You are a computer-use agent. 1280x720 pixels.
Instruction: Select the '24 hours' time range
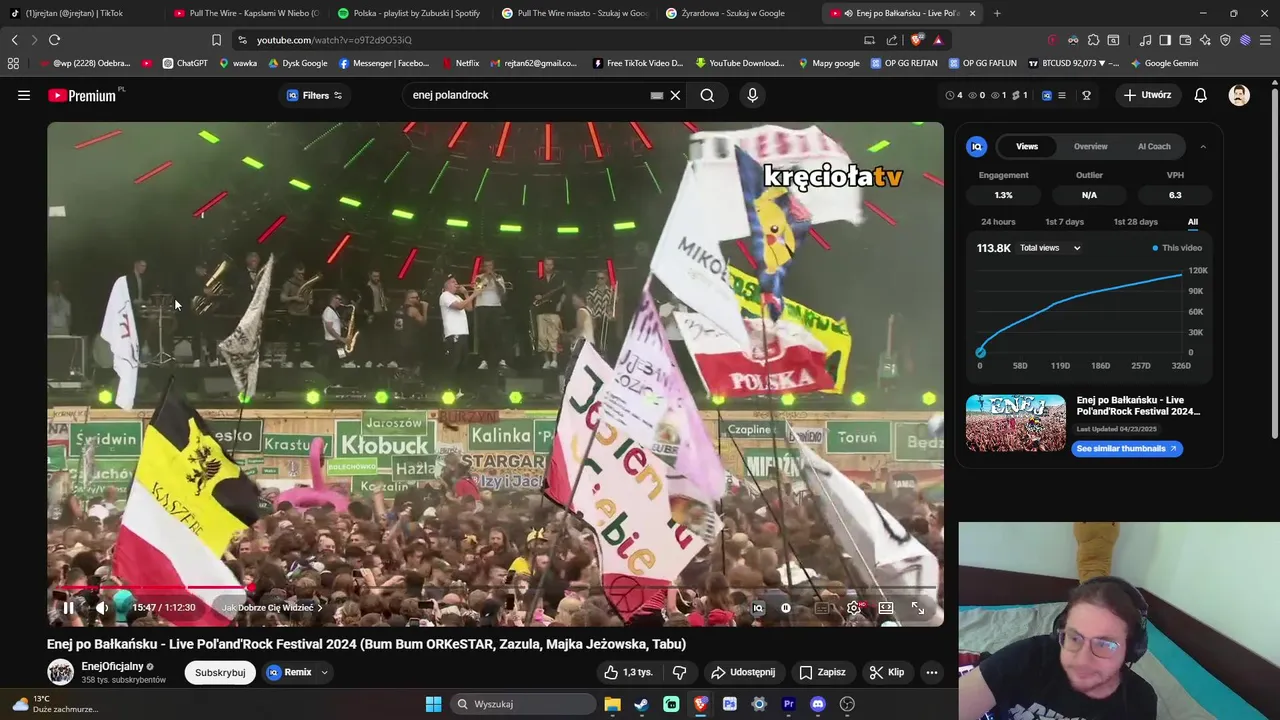point(998,222)
